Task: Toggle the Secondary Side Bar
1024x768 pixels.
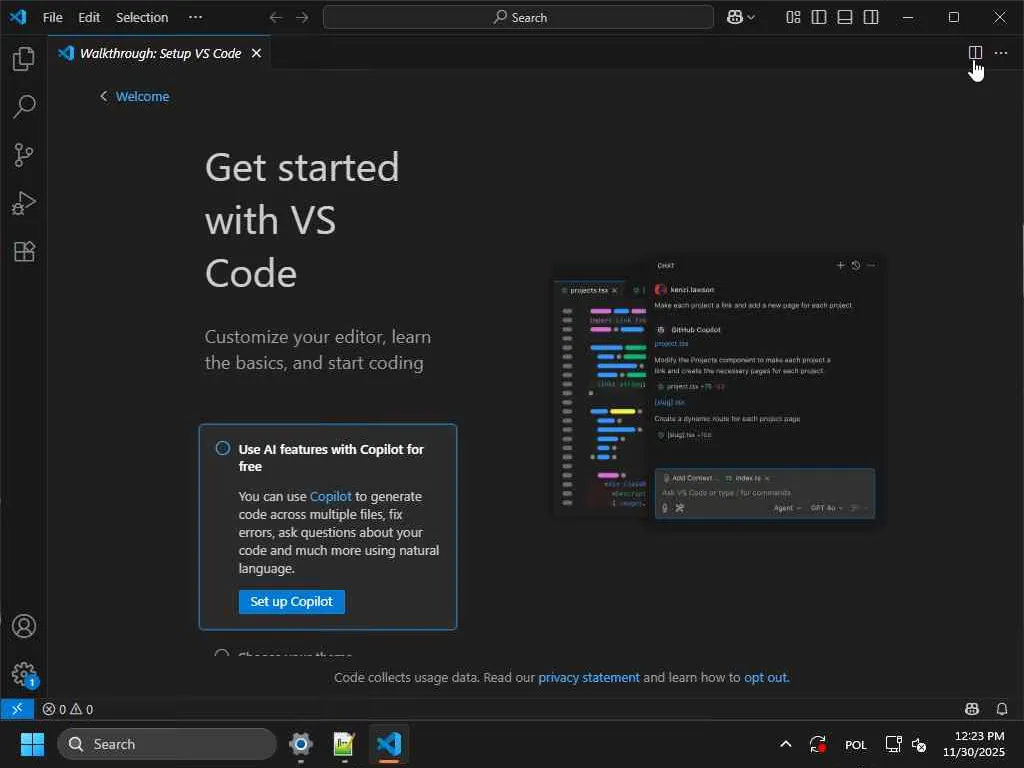Action: point(871,18)
